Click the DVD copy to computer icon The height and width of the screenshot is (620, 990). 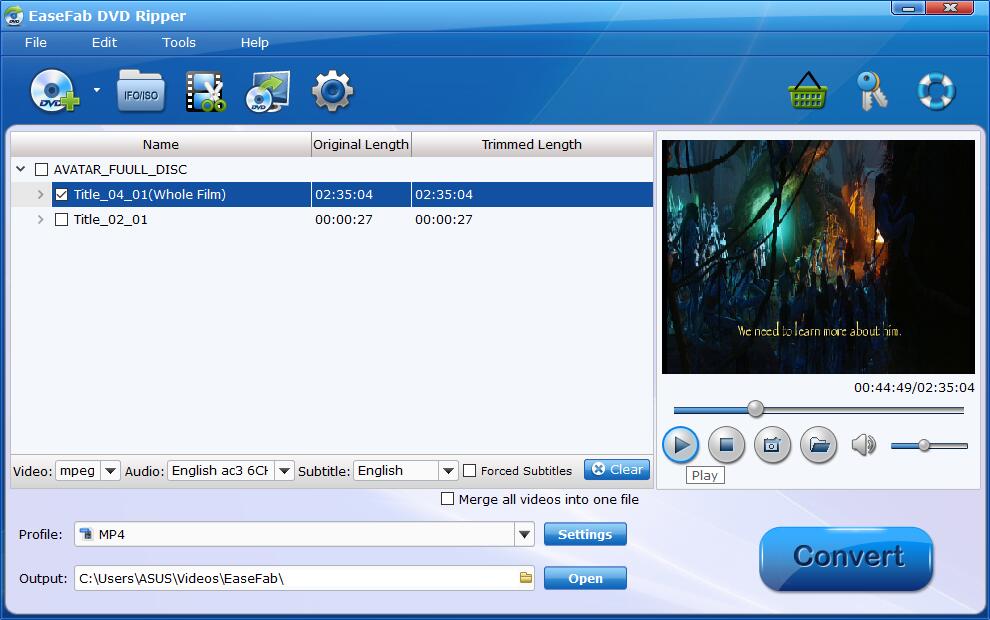268,92
